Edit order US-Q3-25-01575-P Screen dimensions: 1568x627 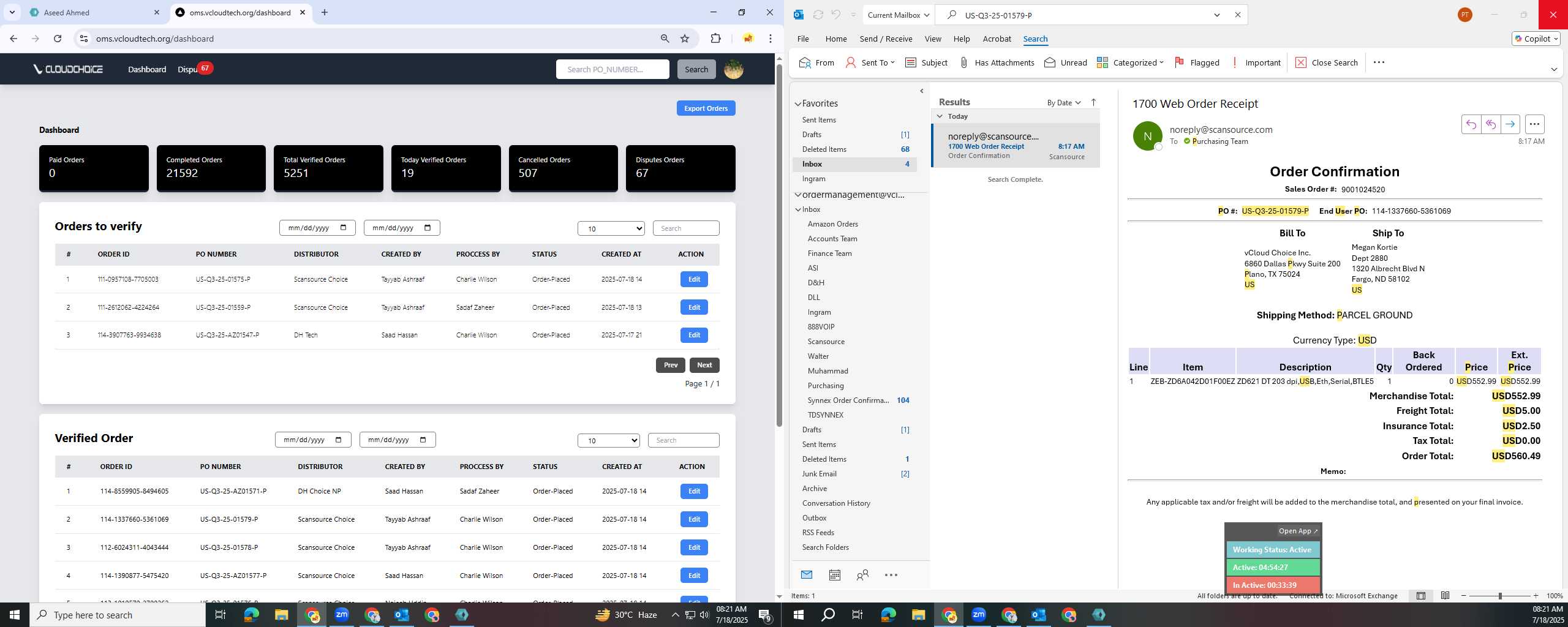693,279
